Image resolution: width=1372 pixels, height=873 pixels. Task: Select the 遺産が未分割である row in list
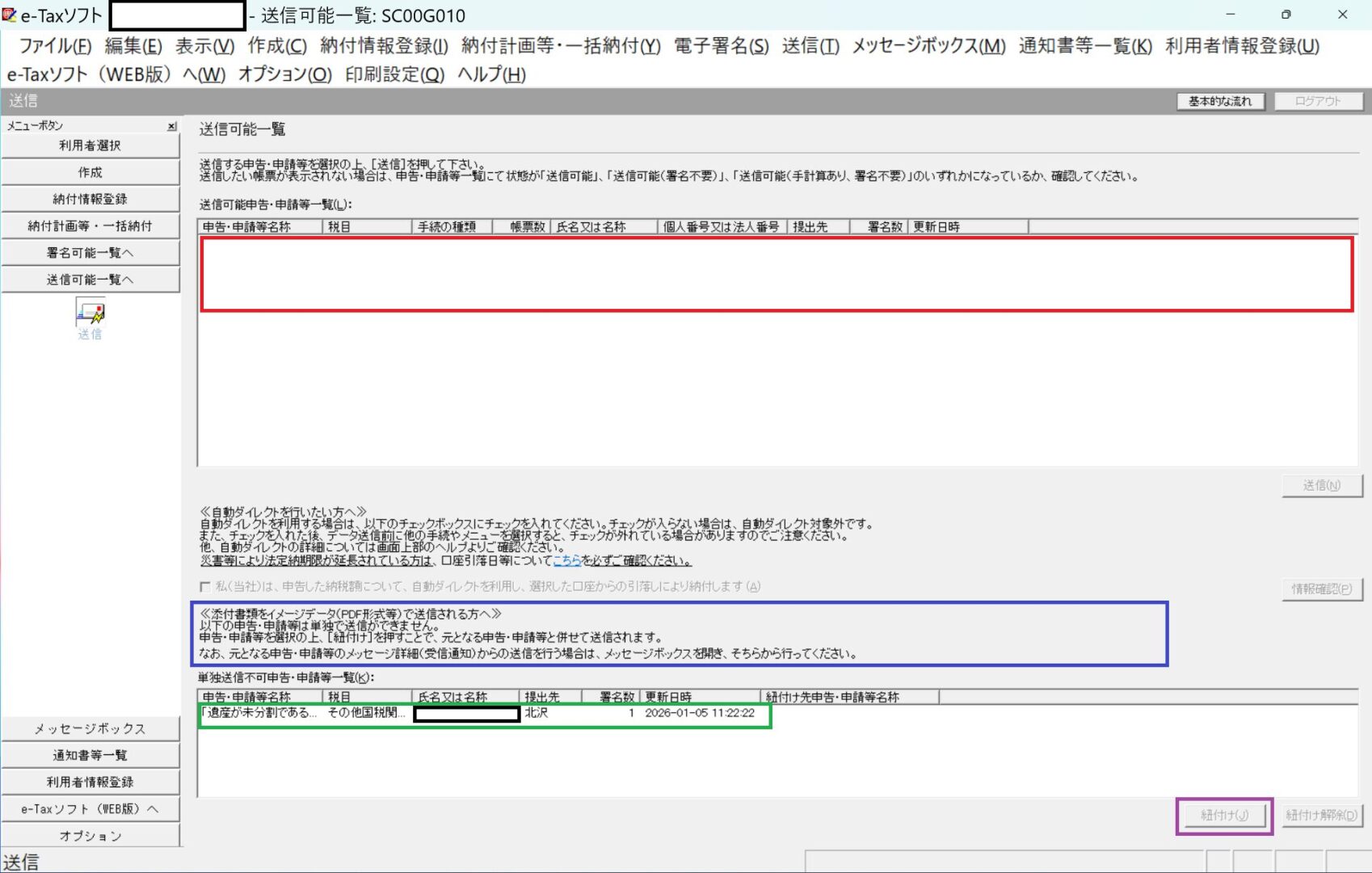click(x=259, y=713)
